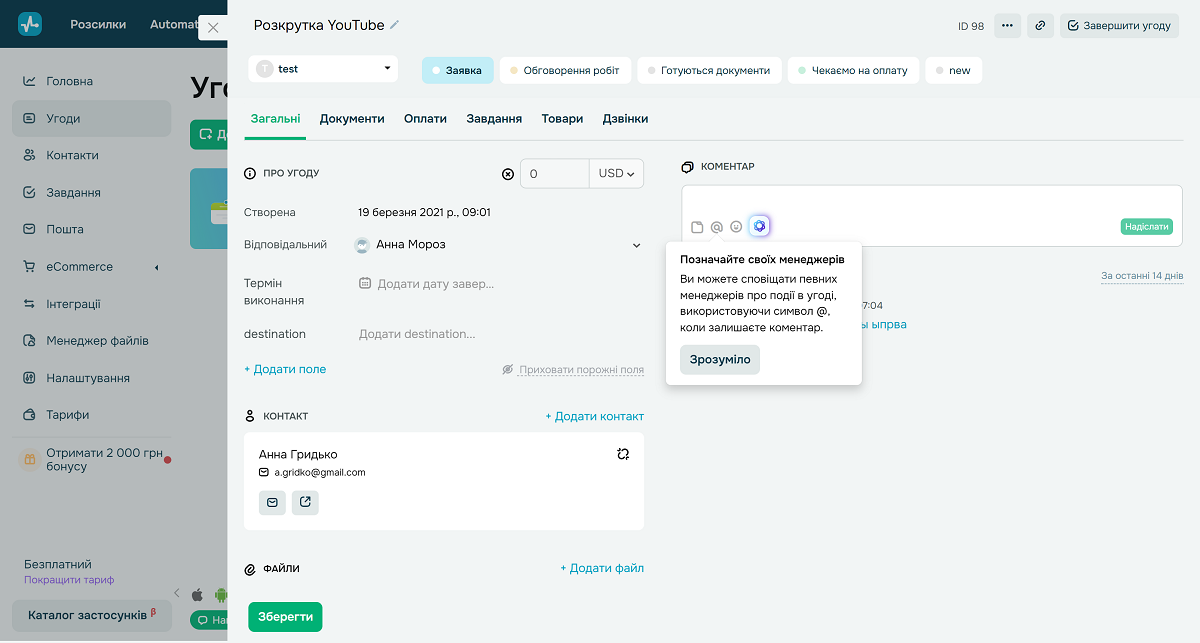Screen dimensions: 1200x643
Task: Click the comment text area
Action: coord(932,200)
